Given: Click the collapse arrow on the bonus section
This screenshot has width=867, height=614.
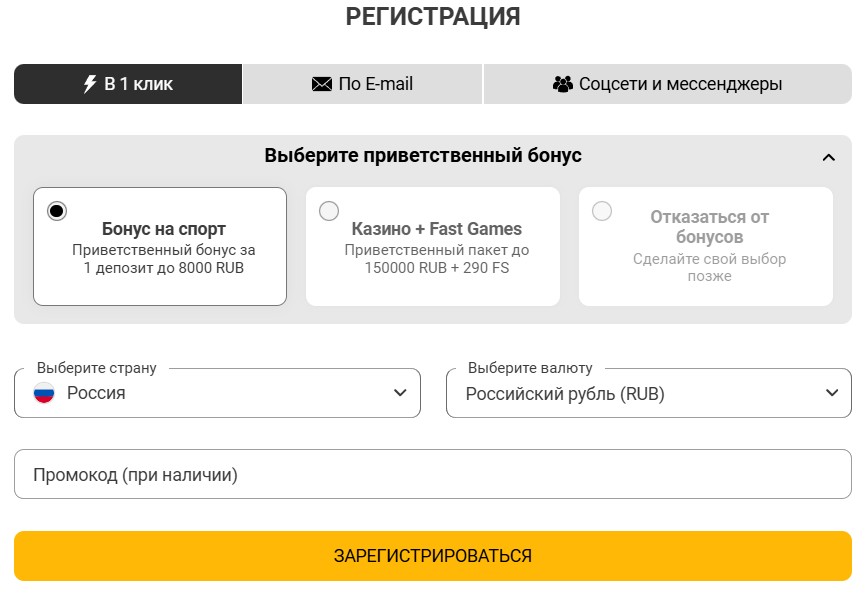Looking at the screenshot, I should click(x=829, y=156).
